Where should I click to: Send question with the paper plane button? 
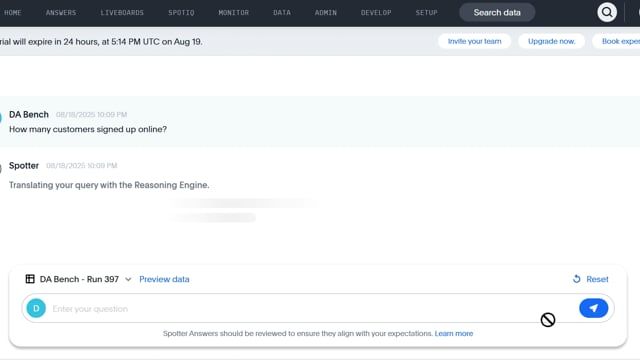tap(593, 308)
